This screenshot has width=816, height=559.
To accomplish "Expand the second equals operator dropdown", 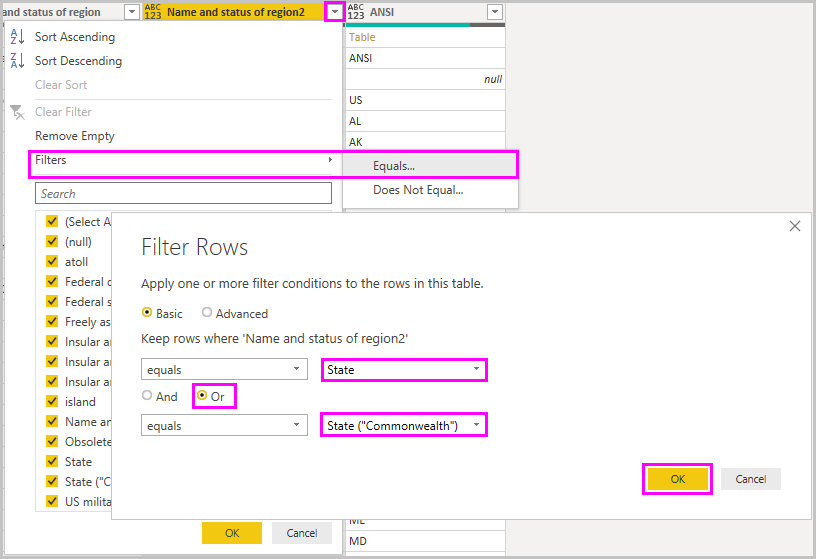I will pos(296,425).
